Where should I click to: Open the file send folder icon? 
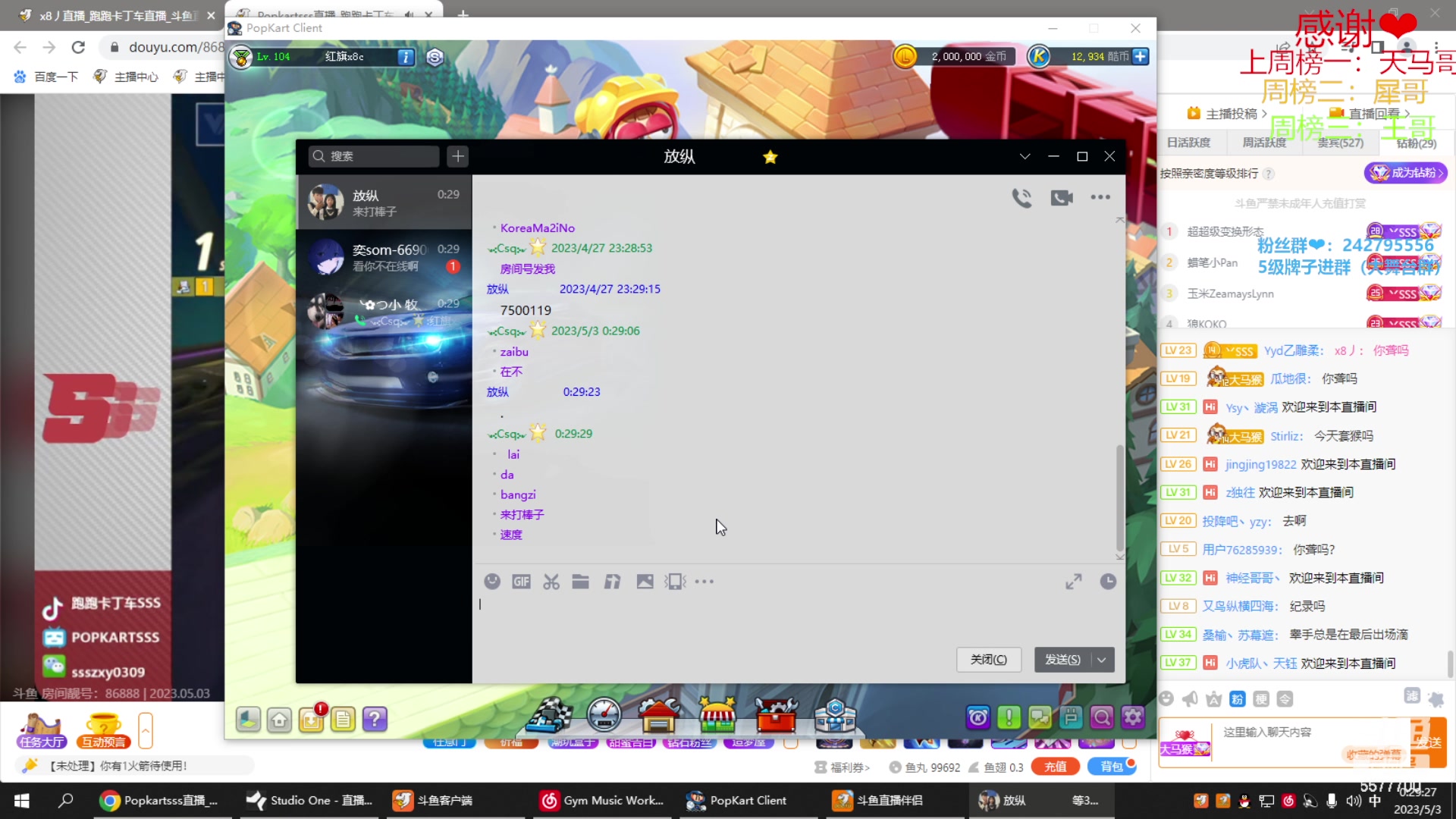[x=581, y=582]
